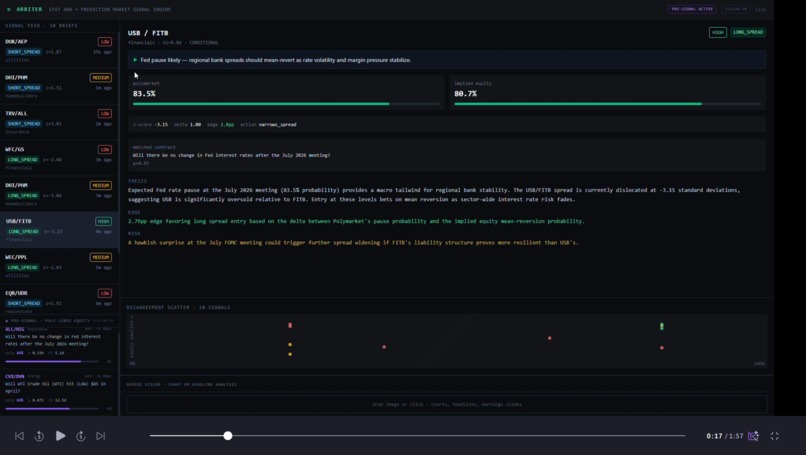Screen dimensions: 806x455
Task: Click the drop image upload zone
Action: pos(447,404)
